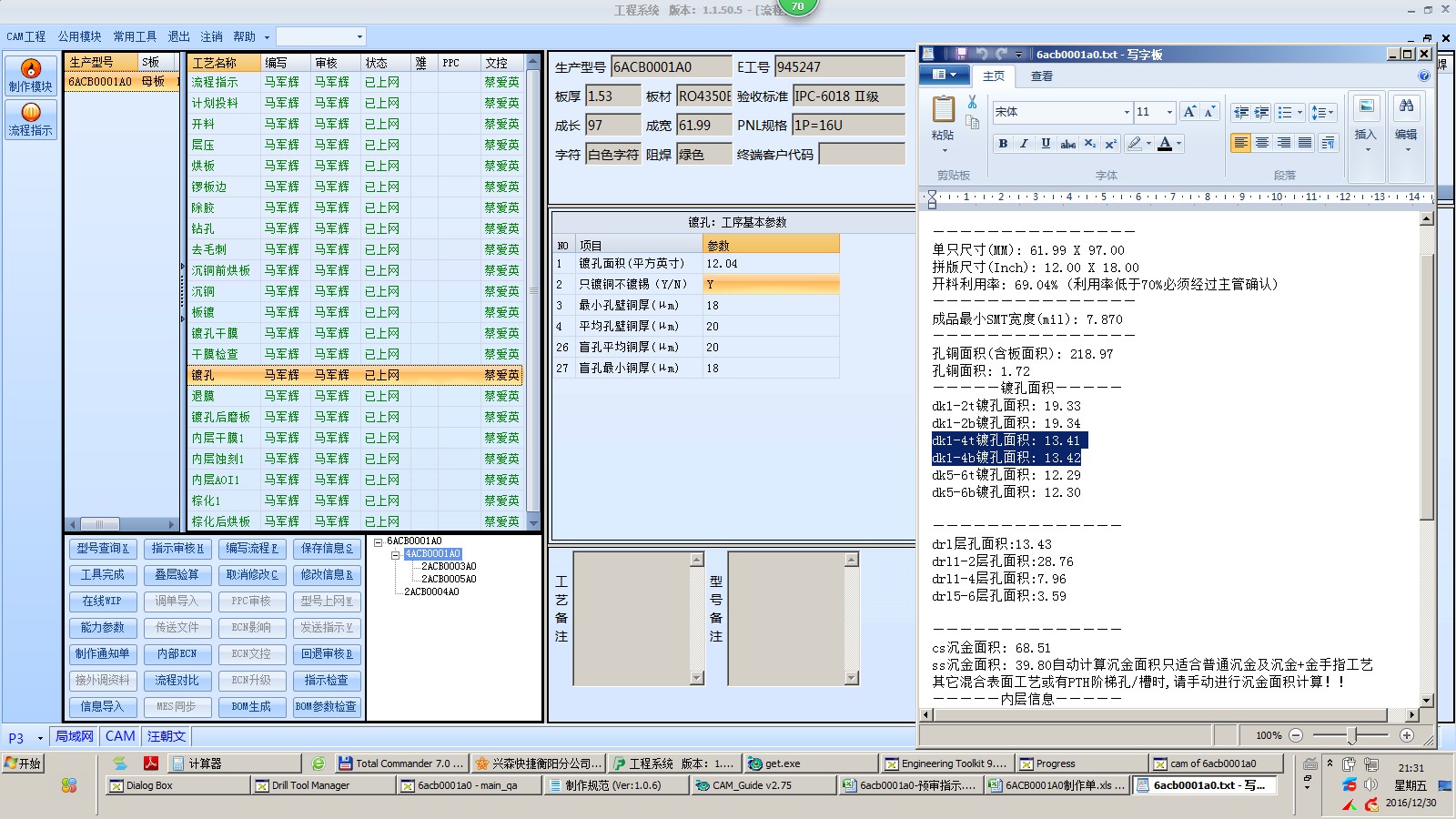This screenshot has width=1456, height=819.
Task: Click the 开始 Start button
Action: pos(24,763)
